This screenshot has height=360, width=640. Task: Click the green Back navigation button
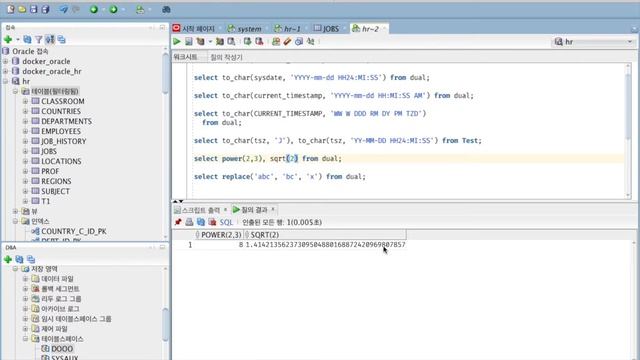pos(94,9)
